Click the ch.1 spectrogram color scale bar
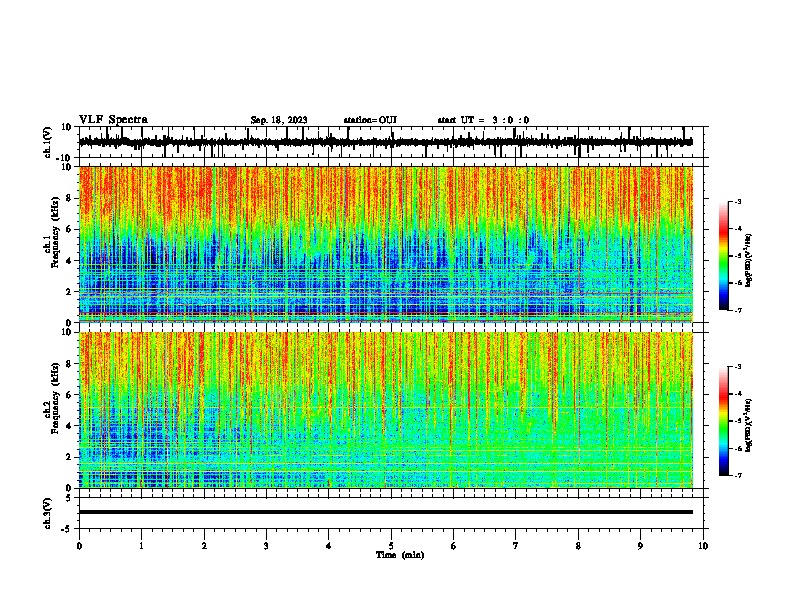Viewport: 792px width, 612px height. [x=723, y=256]
